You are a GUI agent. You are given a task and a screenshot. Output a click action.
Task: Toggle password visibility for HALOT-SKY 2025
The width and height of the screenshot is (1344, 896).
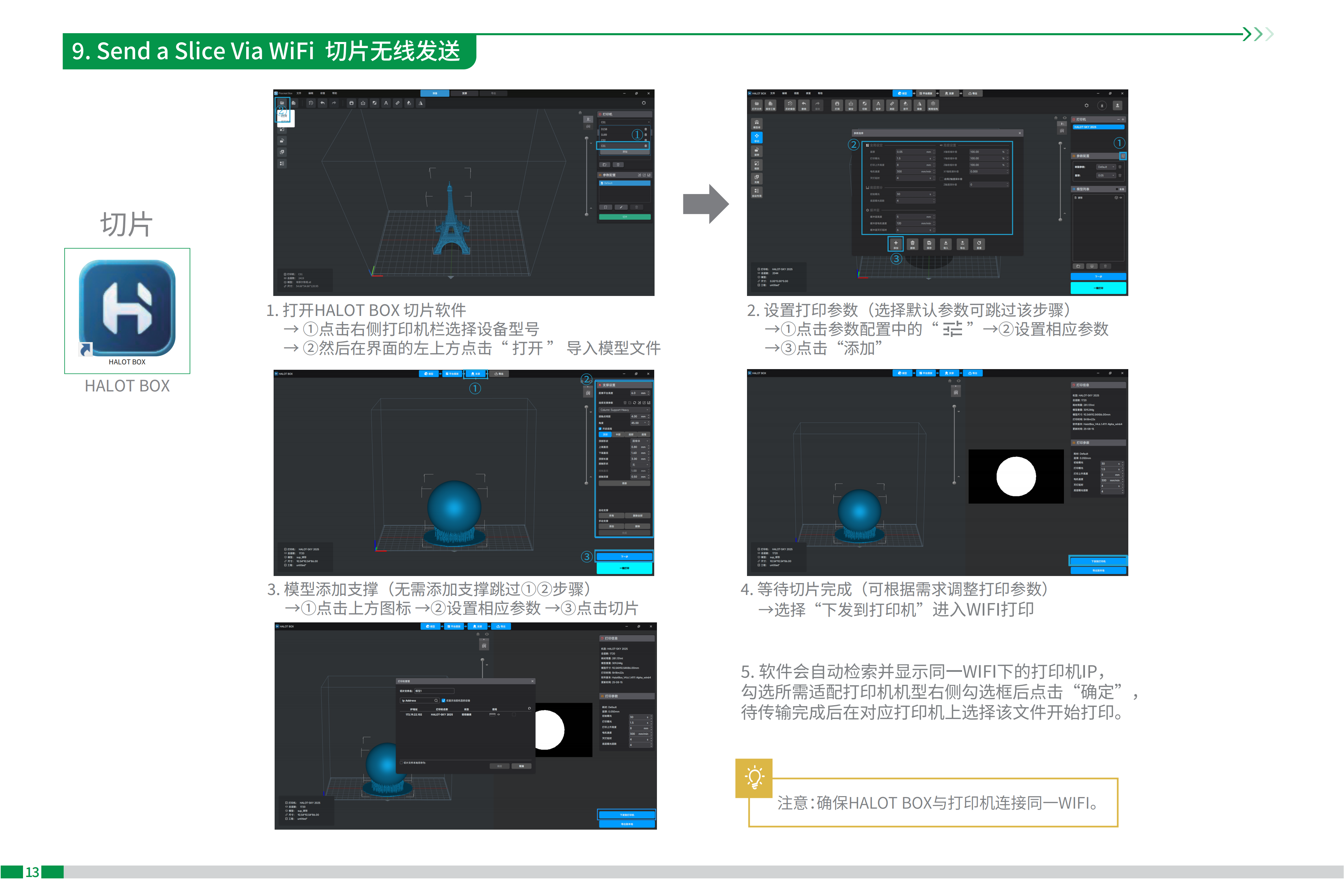[499, 715]
